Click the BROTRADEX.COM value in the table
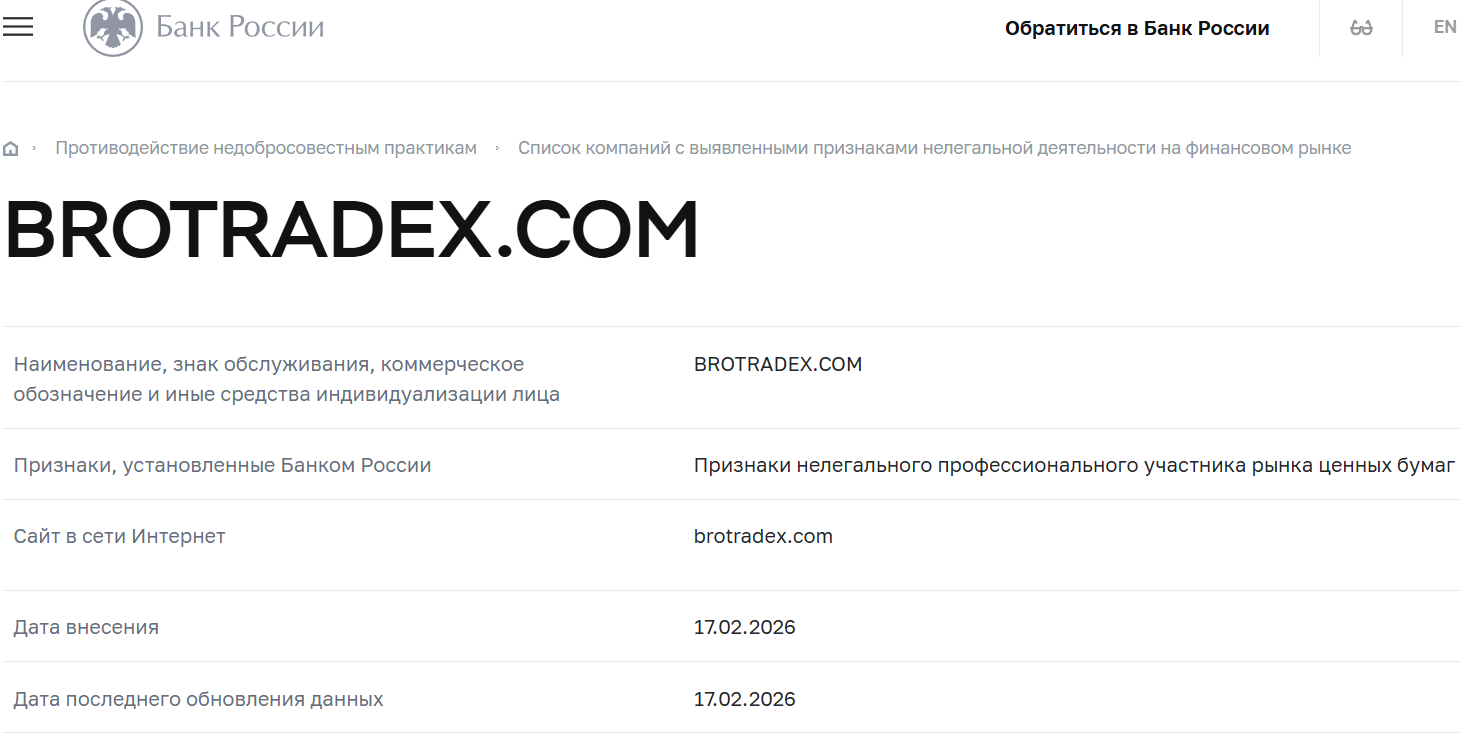The width and height of the screenshot is (1460, 736). point(777,364)
